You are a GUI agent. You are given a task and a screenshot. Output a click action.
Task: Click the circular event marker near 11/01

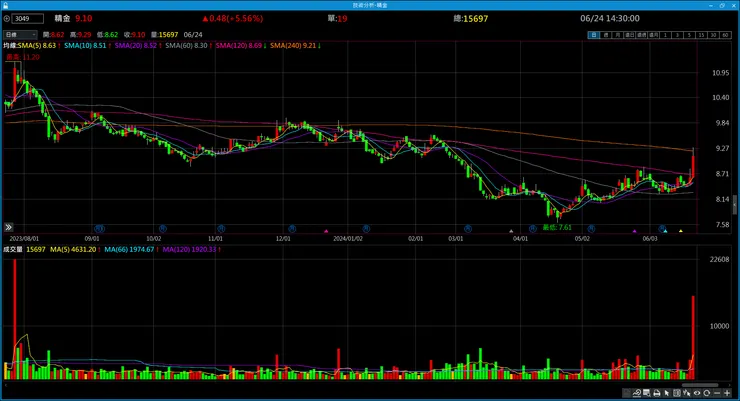click(221, 229)
